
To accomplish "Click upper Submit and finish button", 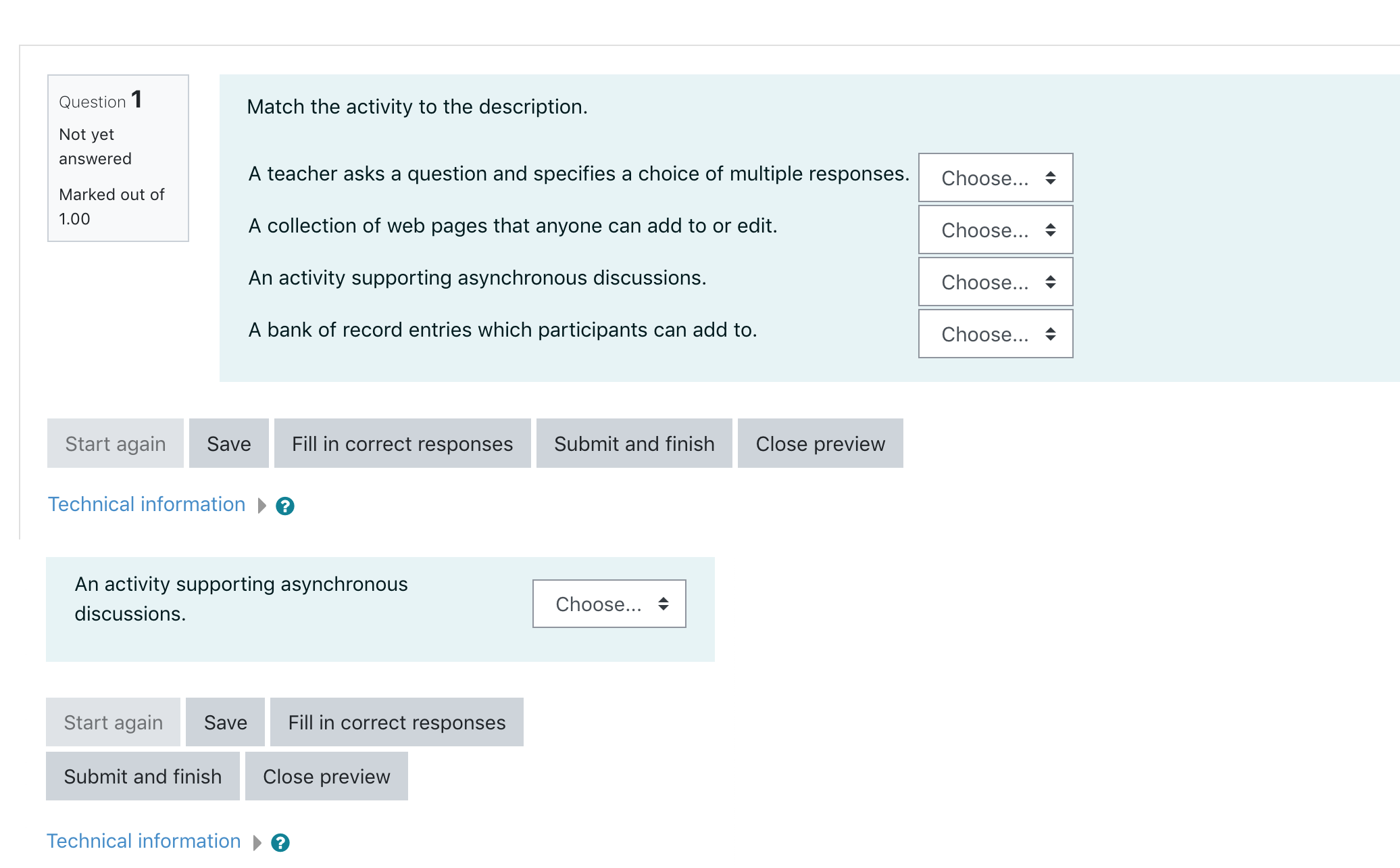I will point(634,443).
